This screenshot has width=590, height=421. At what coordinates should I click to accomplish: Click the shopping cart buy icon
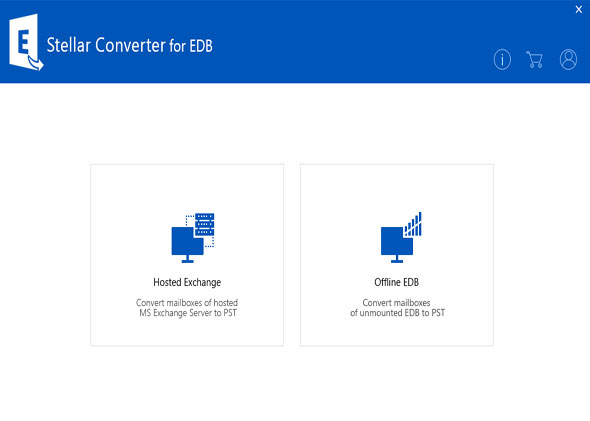(x=534, y=59)
